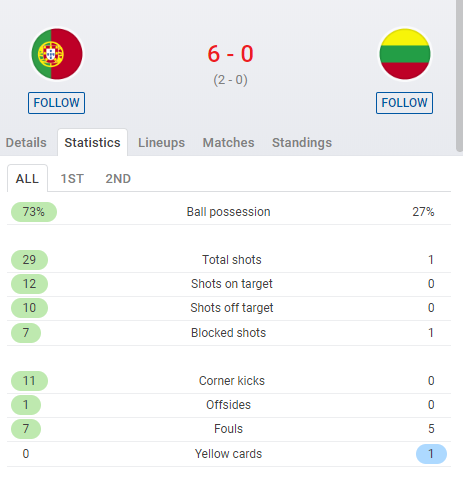Click the 73% possession badge
463x485 pixels.
pos(34,212)
